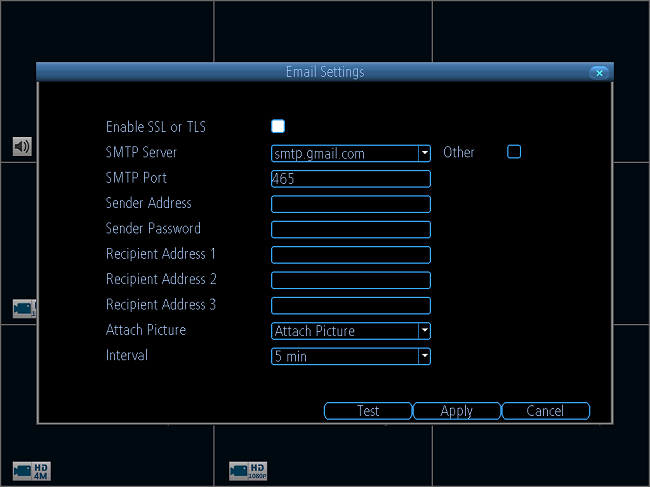Screen dimensions: 650x487
Task: Click the HD 1080P camera icon
Action: pyautogui.click(x=248, y=471)
